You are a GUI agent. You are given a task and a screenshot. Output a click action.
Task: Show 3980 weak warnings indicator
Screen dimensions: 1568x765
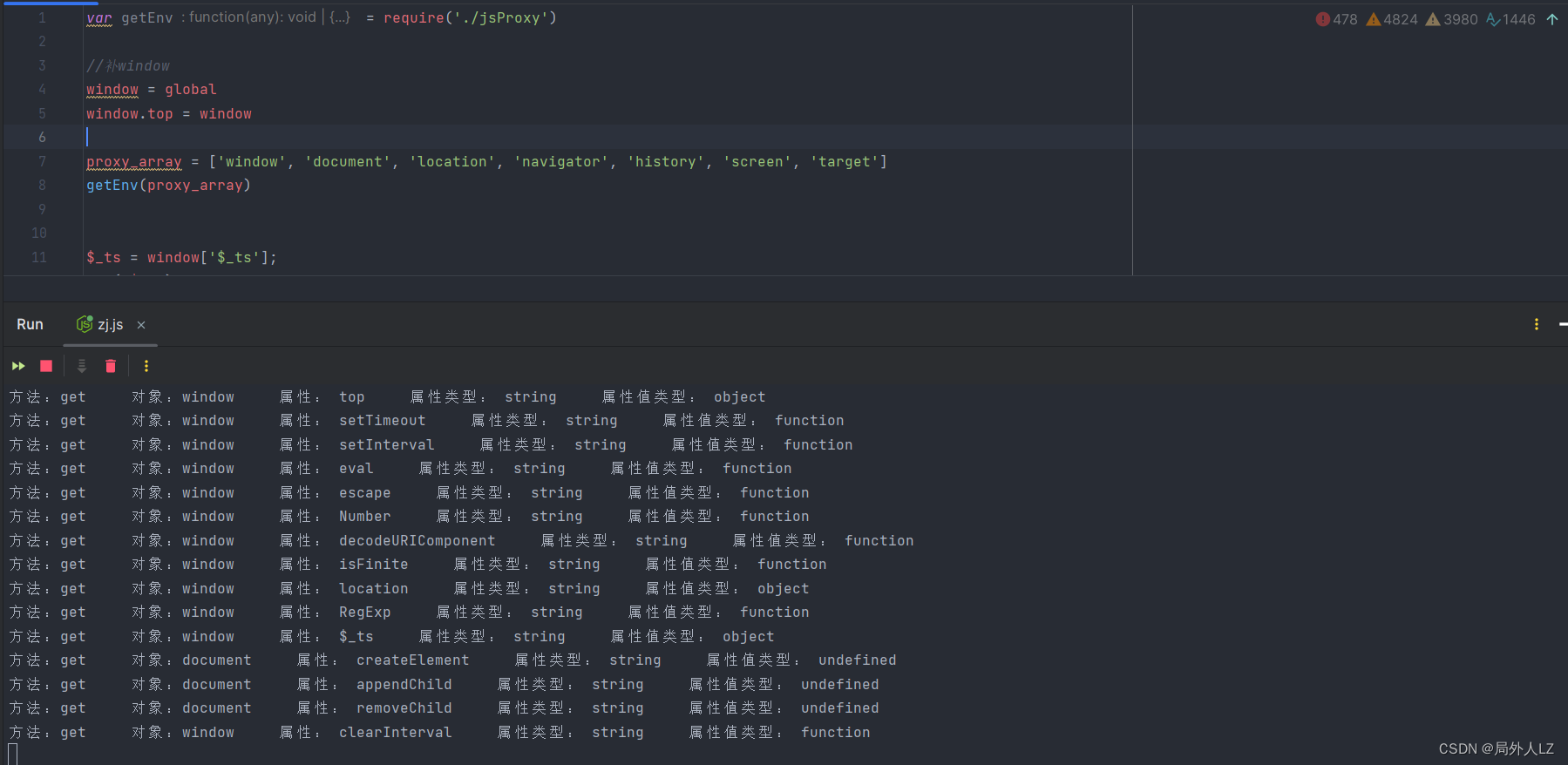pyautogui.click(x=1451, y=19)
